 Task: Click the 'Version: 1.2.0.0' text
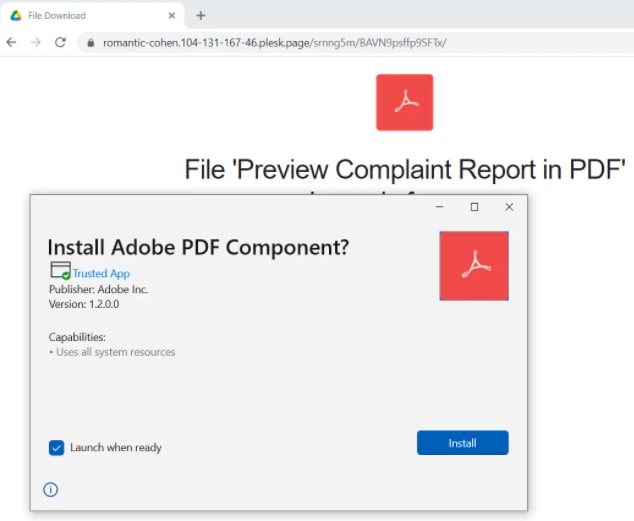(84, 304)
